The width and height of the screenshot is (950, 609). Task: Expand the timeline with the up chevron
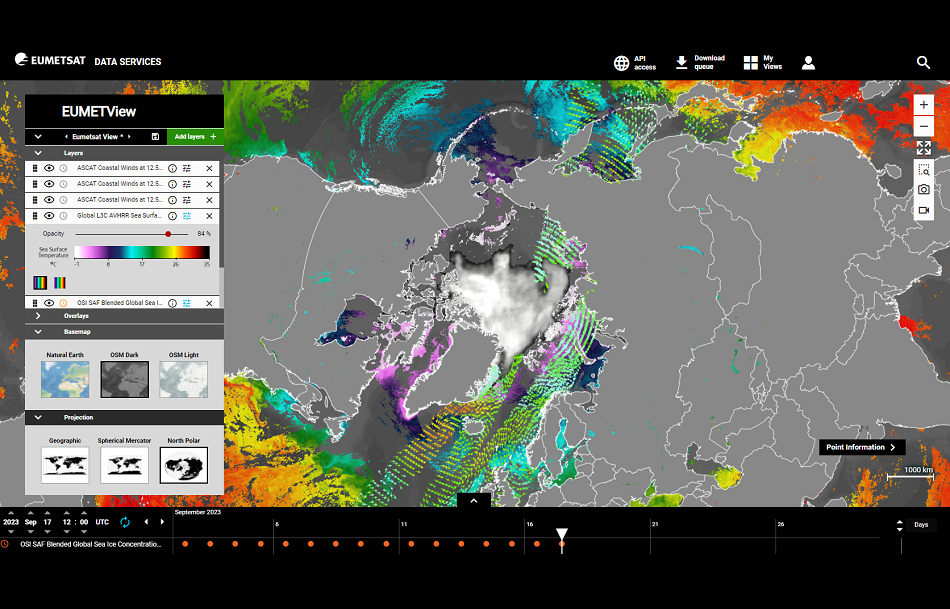474,501
